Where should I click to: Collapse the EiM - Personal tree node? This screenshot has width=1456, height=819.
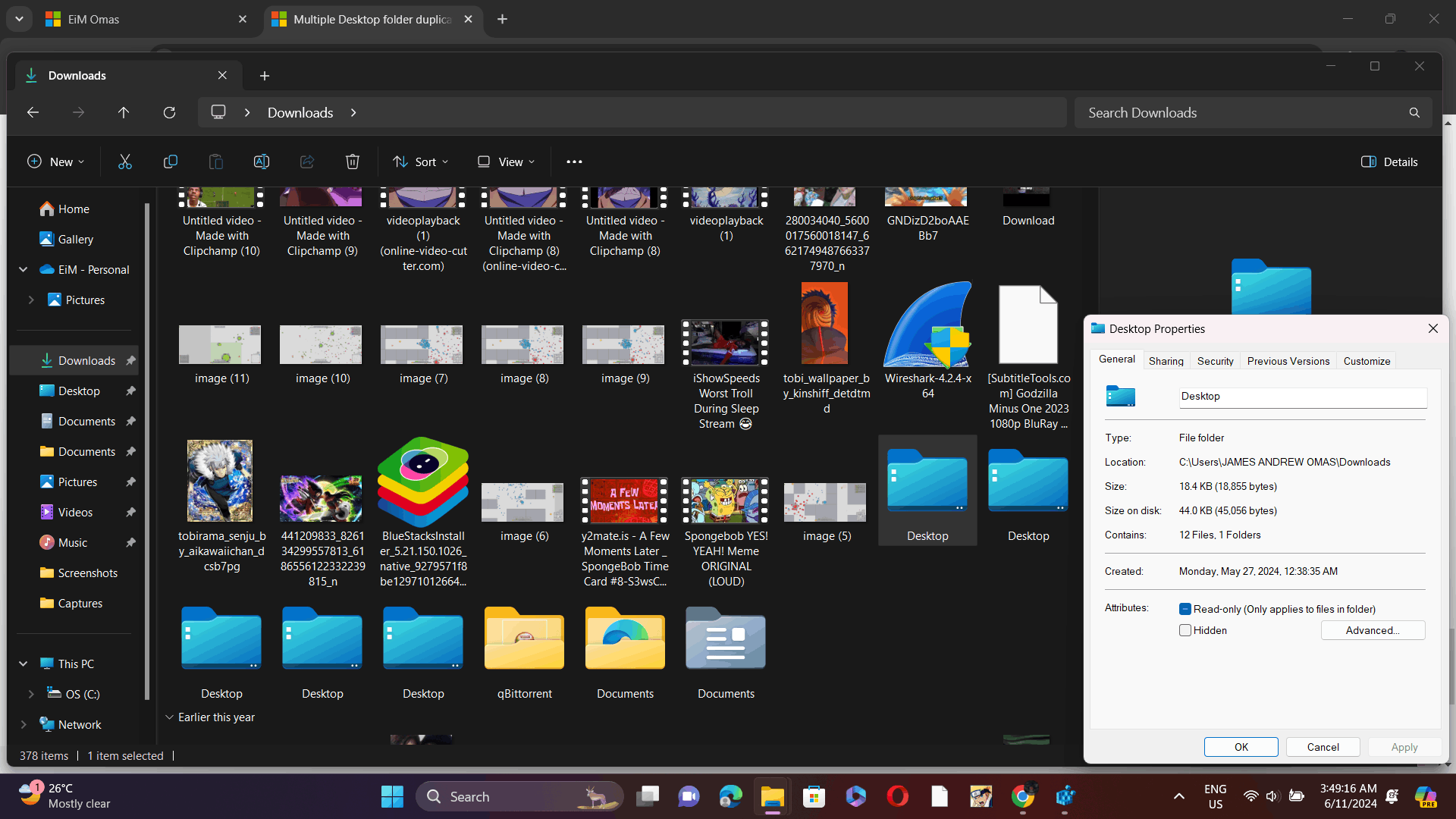(x=23, y=269)
